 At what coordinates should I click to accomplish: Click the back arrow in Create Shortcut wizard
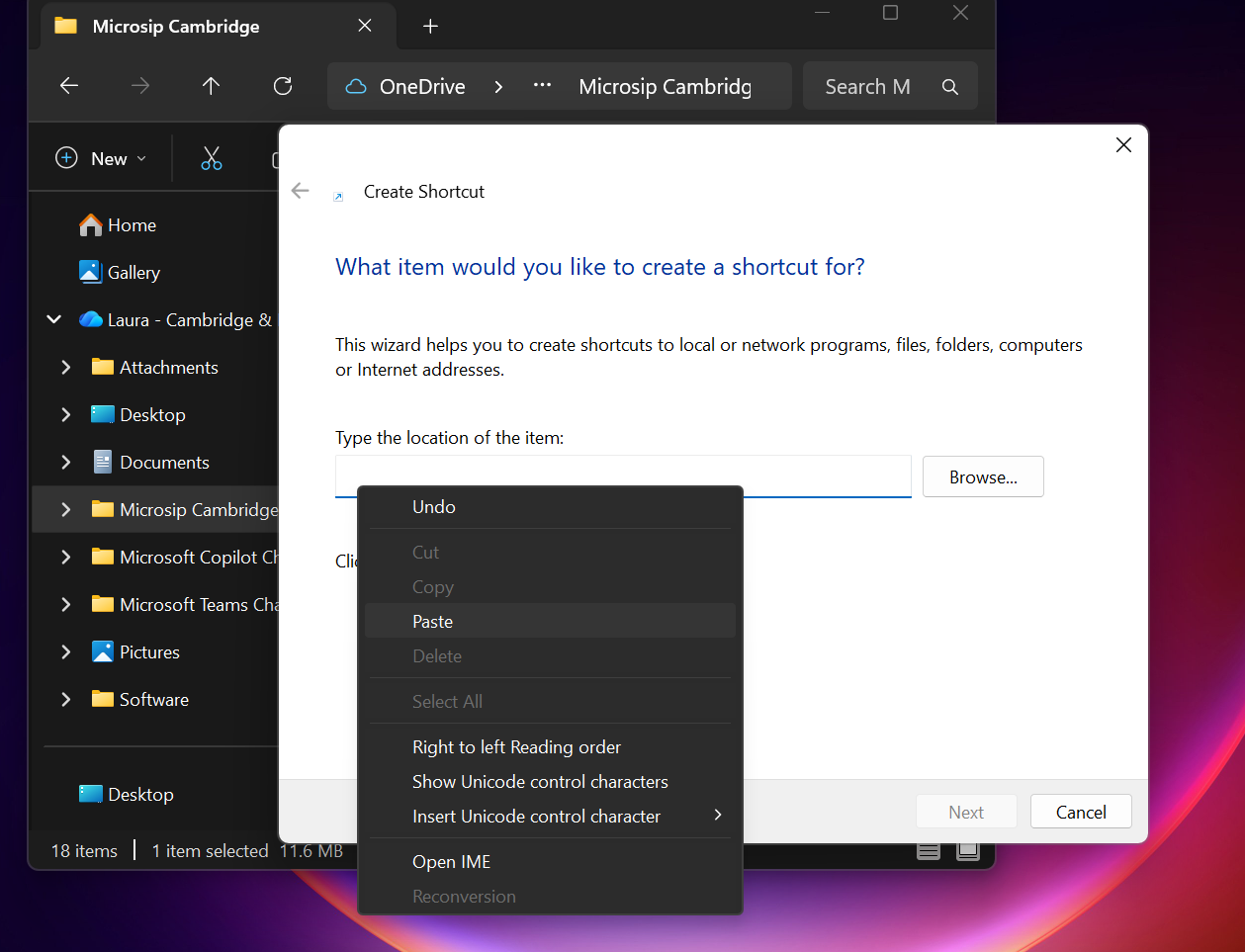point(301,191)
